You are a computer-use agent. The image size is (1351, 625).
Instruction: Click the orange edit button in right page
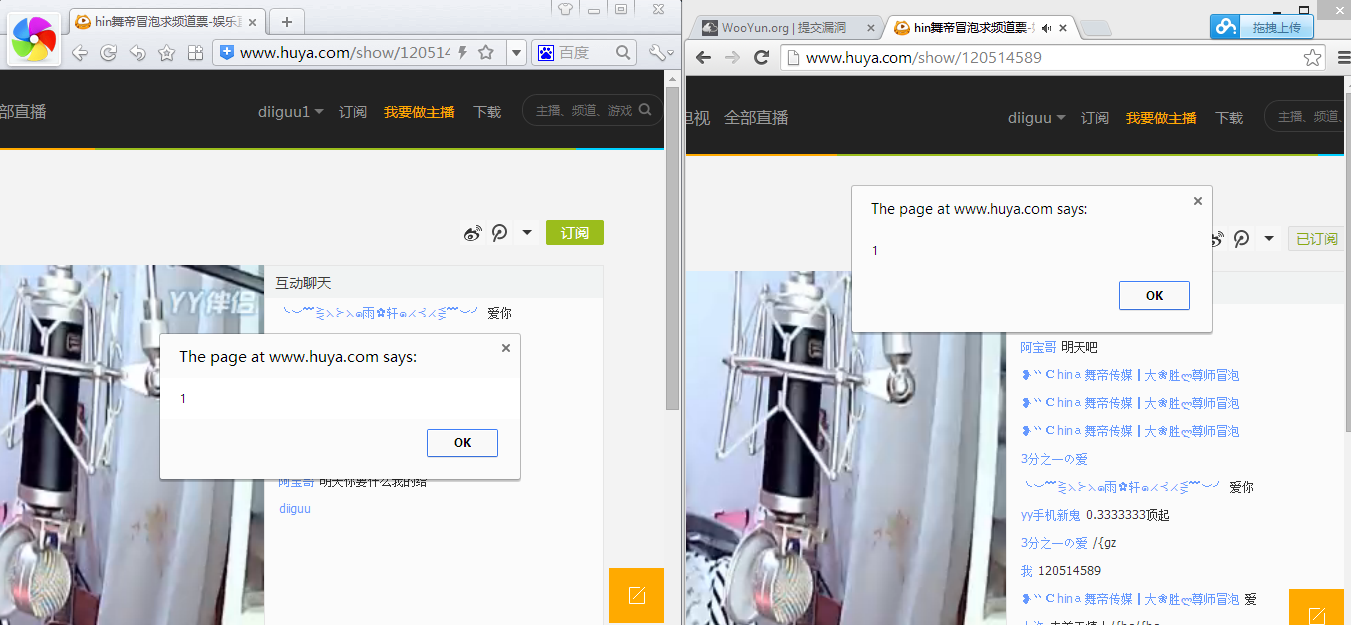(x=1316, y=608)
